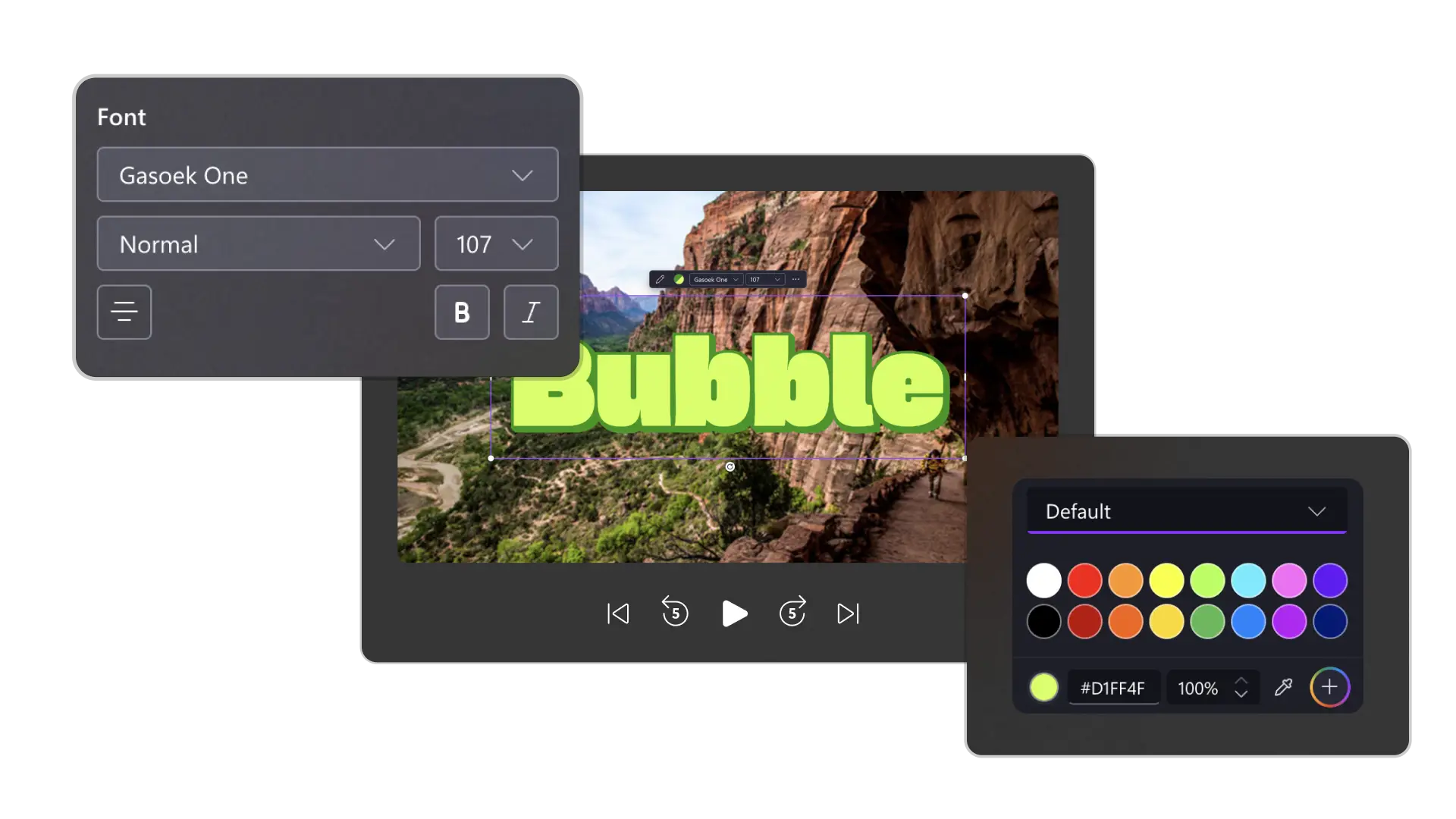The height and width of the screenshot is (819, 1456).
Task: Click the skip to end playback icon
Action: point(847,613)
